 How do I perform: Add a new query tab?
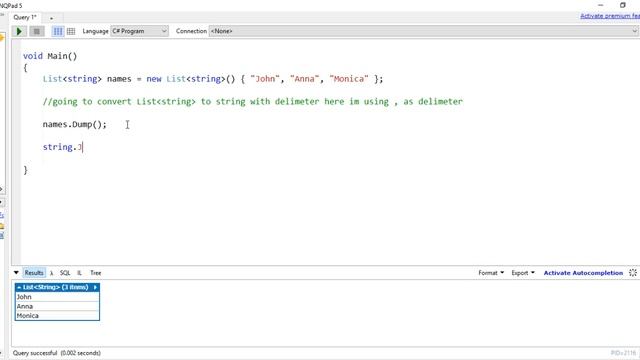pyautogui.click(x=51, y=18)
